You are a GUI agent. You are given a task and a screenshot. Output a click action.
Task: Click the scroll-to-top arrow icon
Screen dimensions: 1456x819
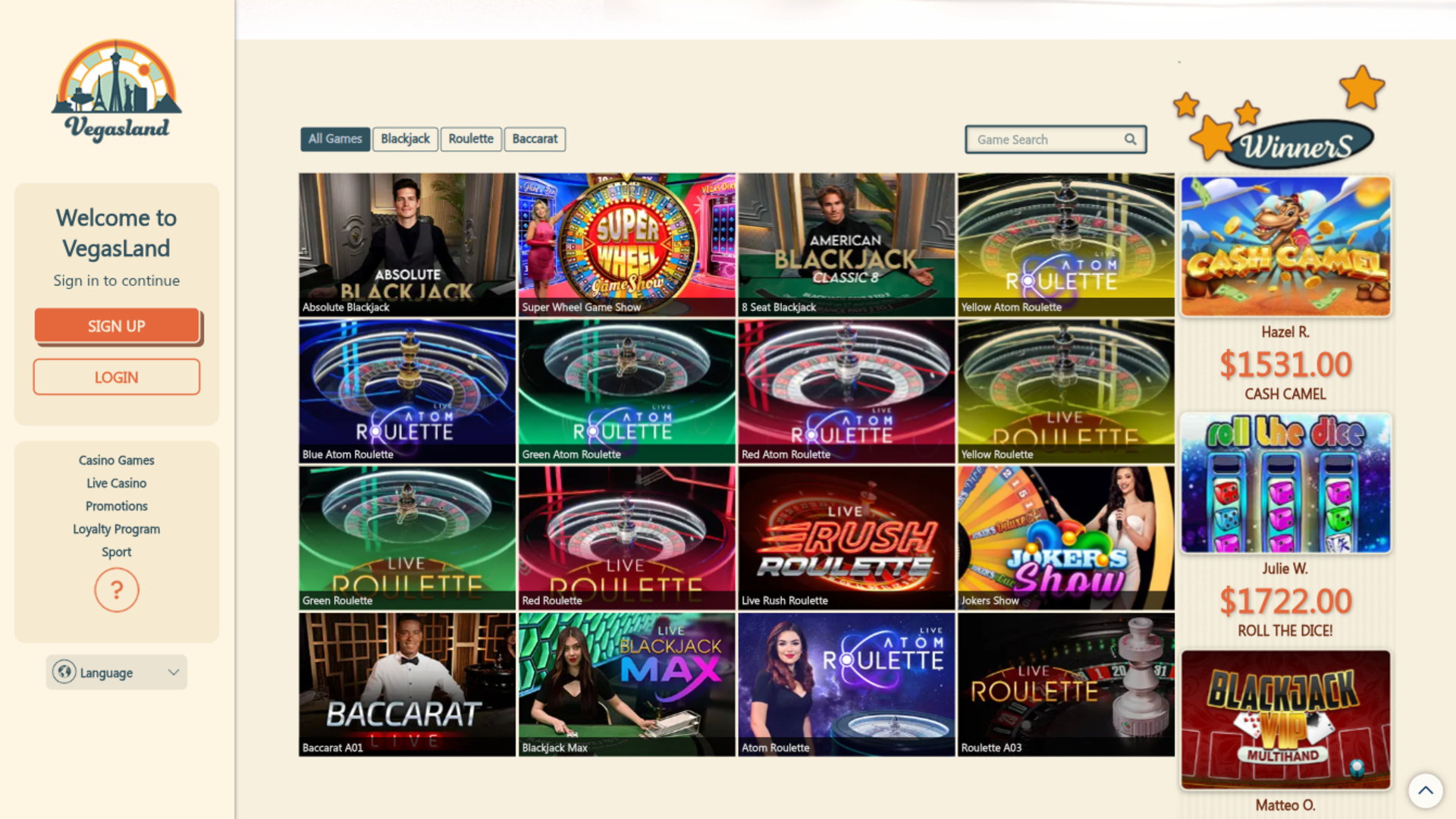(x=1427, y=790)
